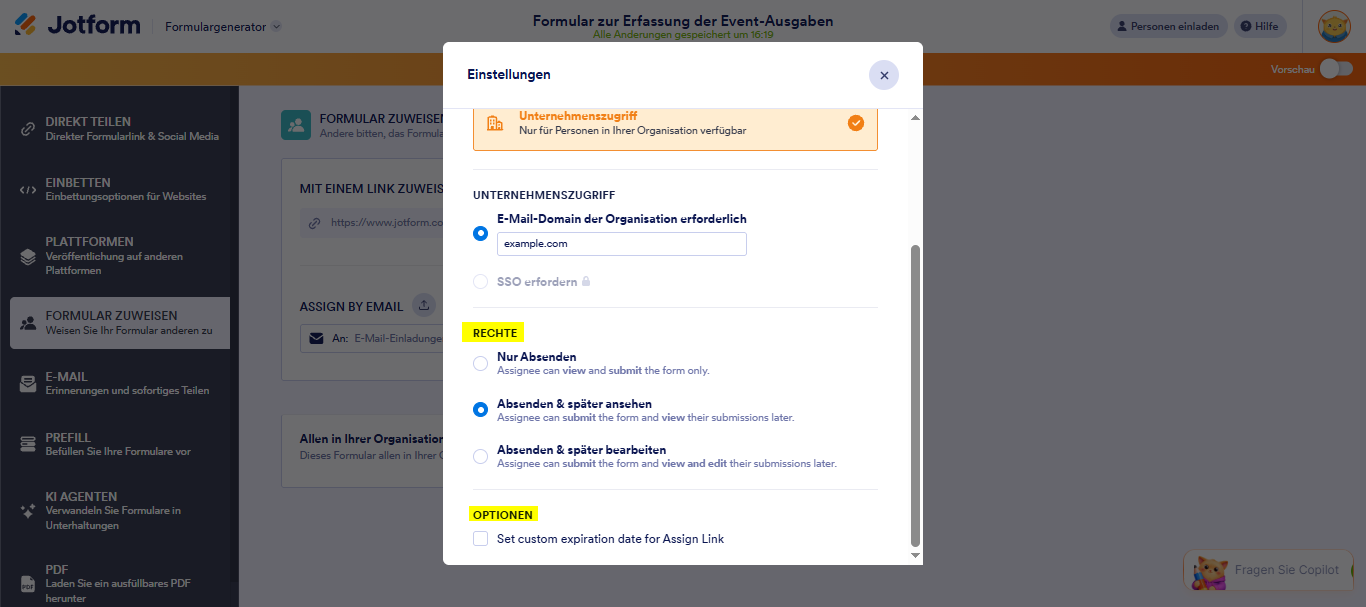Click the OPTIONEN section heading

(504, 515)
